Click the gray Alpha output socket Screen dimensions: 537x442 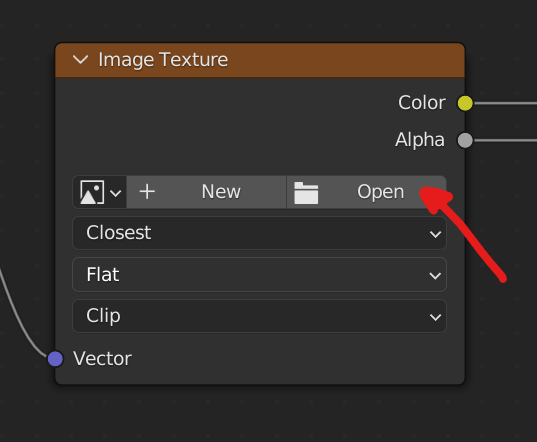coord(465,140)
